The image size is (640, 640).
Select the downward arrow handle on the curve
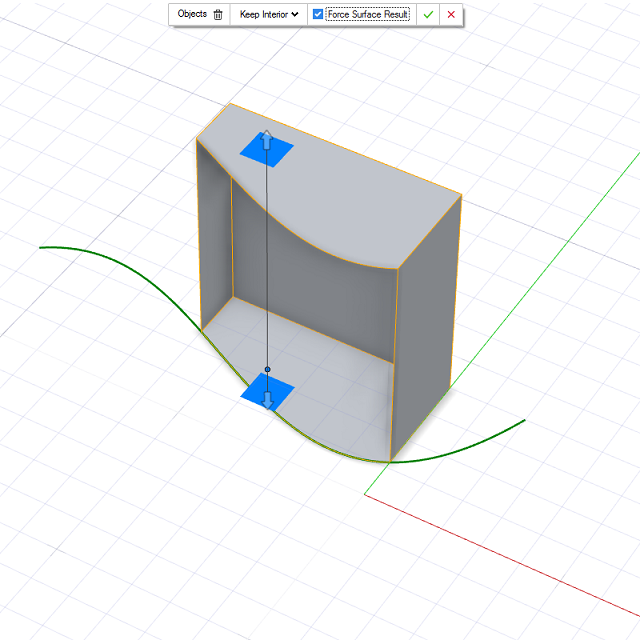point(267,397)
